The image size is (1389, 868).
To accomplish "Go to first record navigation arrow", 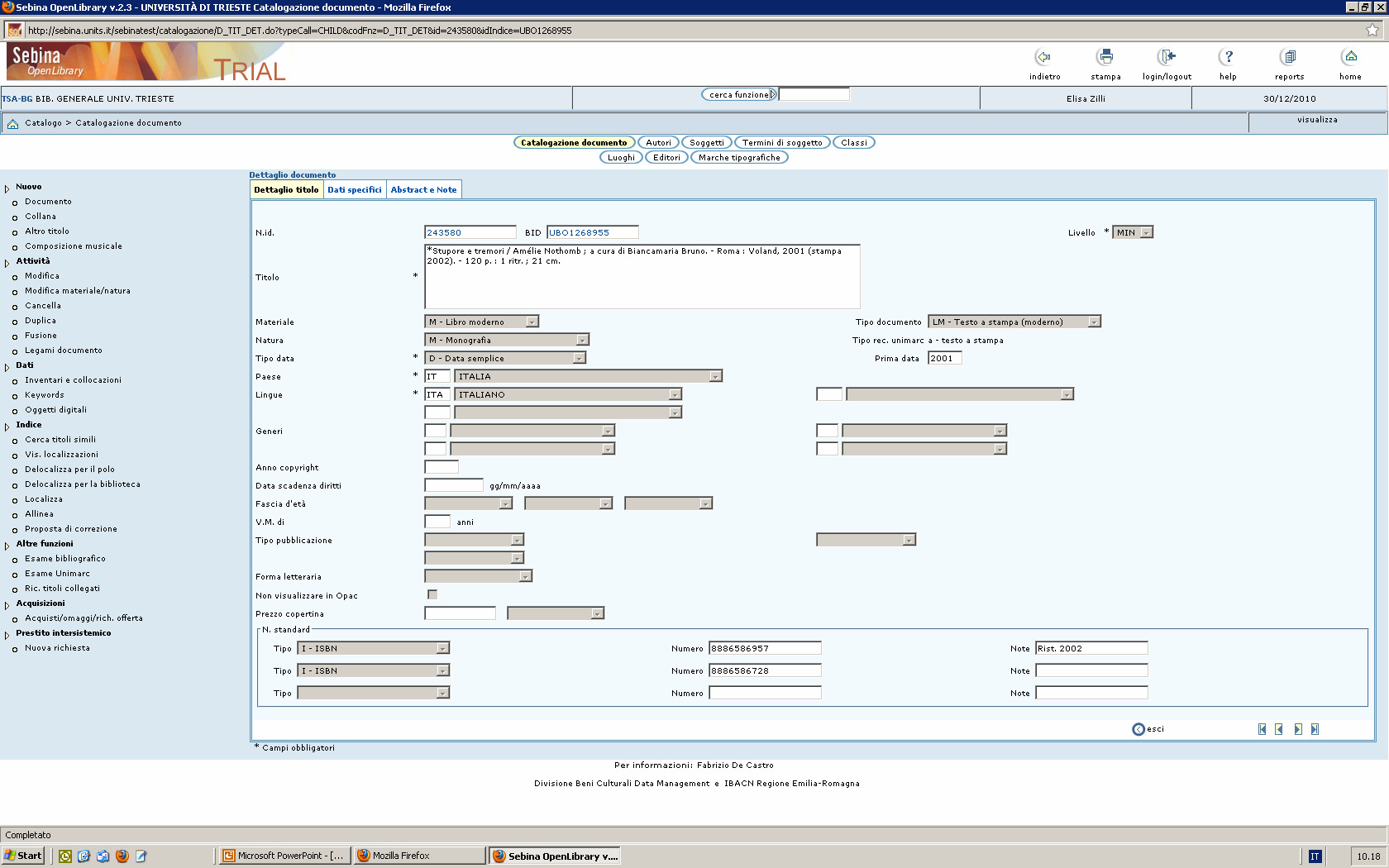I will [x=1263, y=729].
